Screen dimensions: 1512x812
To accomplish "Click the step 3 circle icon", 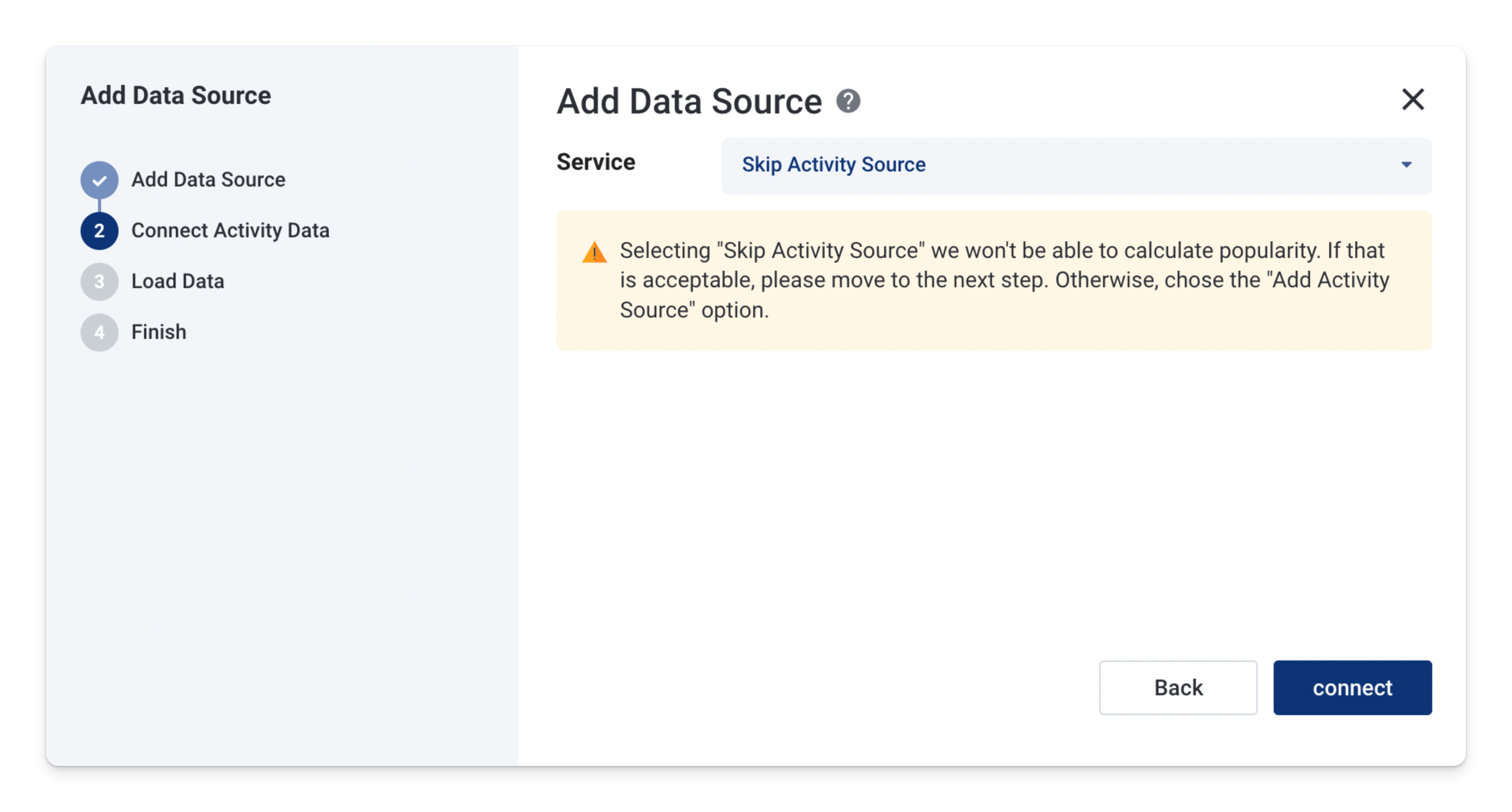I will pos(99,281).
